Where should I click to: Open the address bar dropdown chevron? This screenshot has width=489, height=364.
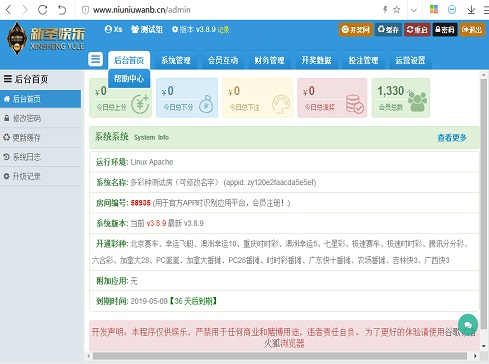pyautogui.click(x=414, y=10)
